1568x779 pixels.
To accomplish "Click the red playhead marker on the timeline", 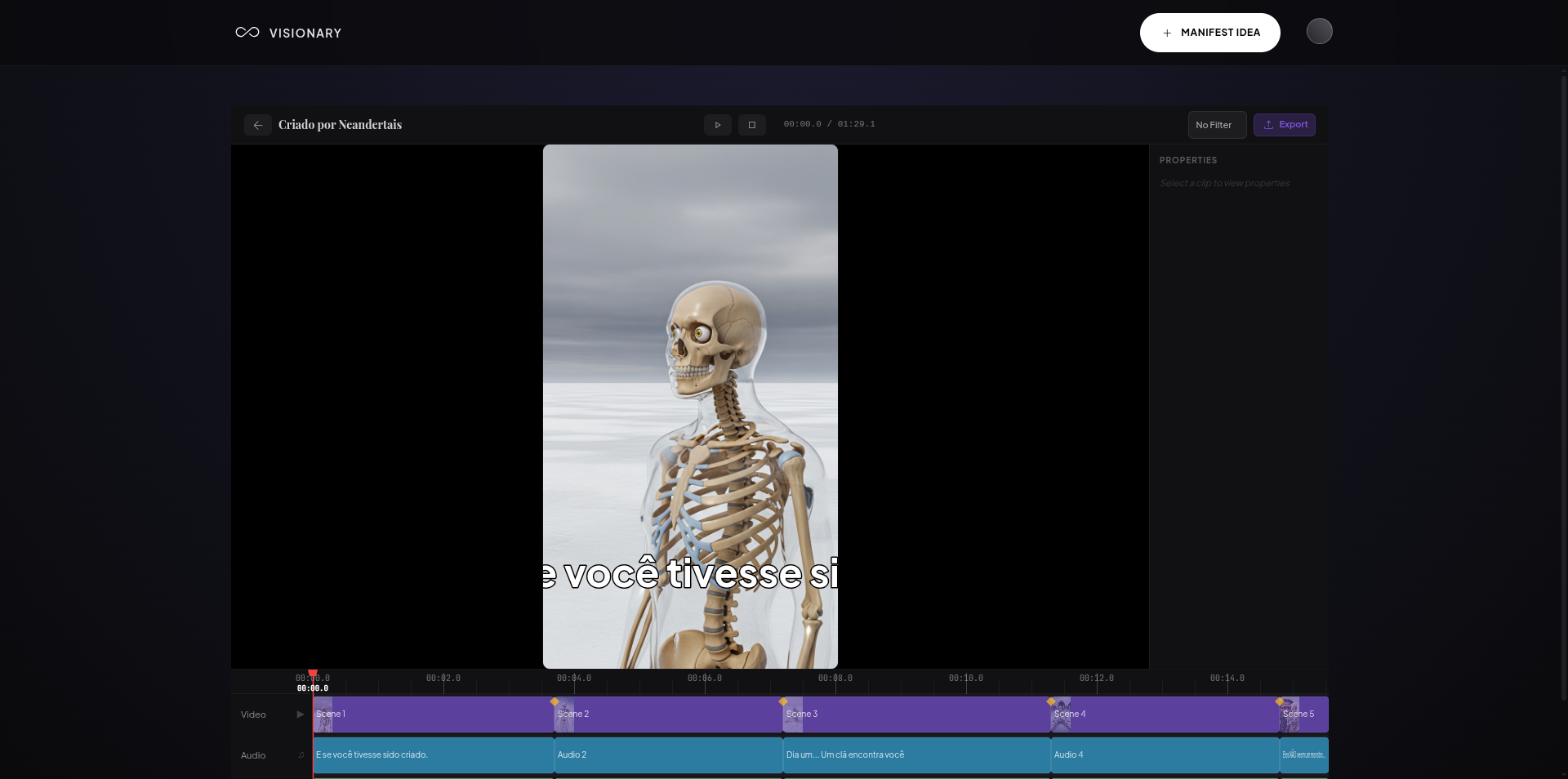I will 313,674.
